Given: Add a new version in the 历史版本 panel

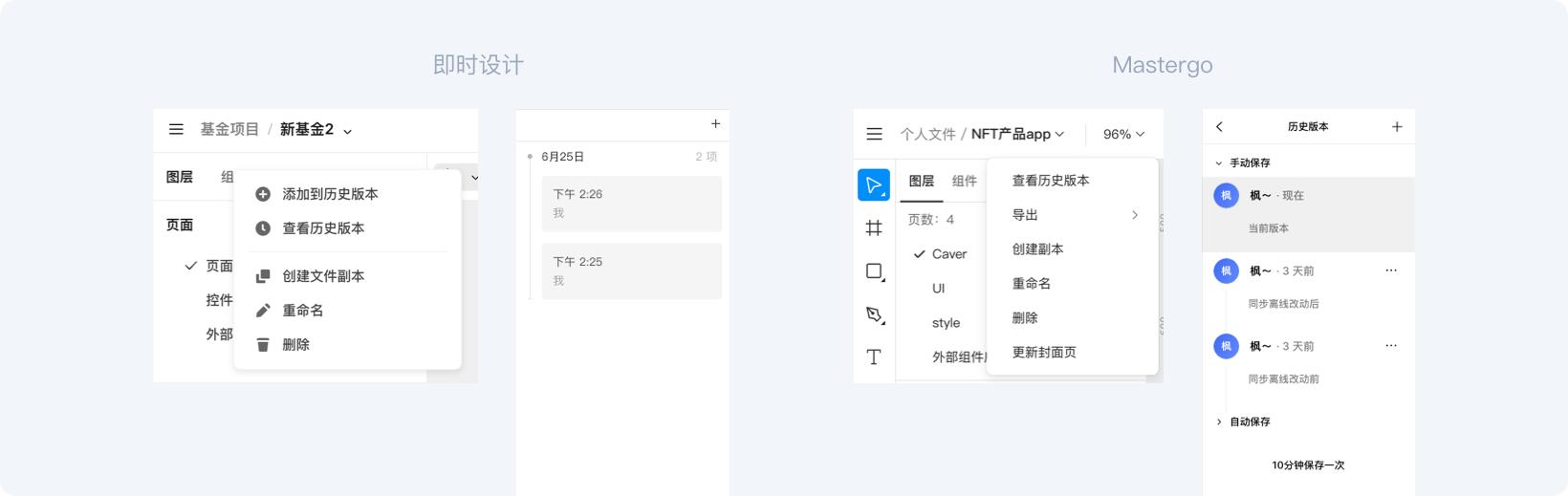Looking at the screenshot, I should pos(1397,126).
